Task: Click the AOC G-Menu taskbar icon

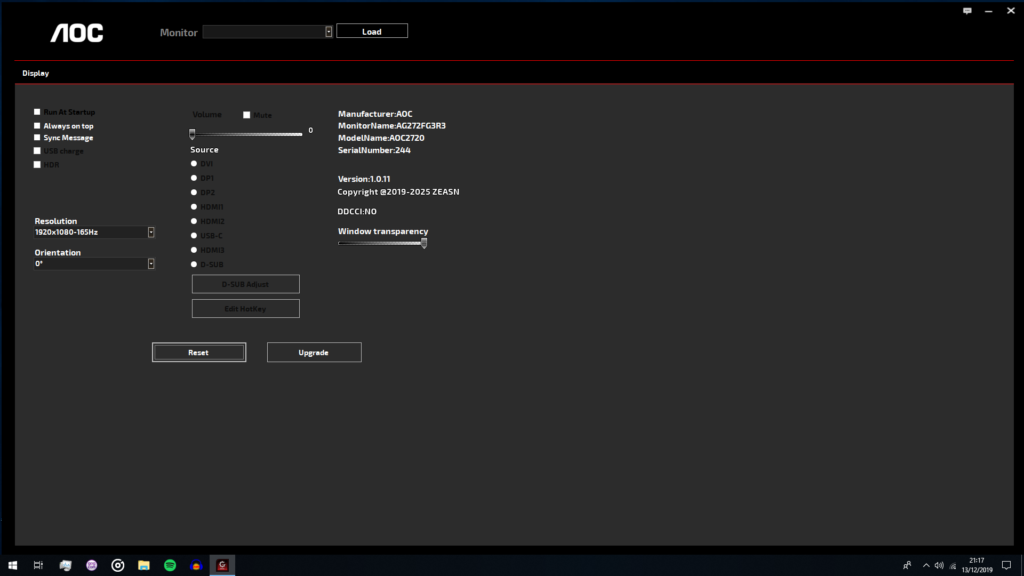Action: point(223,565)
